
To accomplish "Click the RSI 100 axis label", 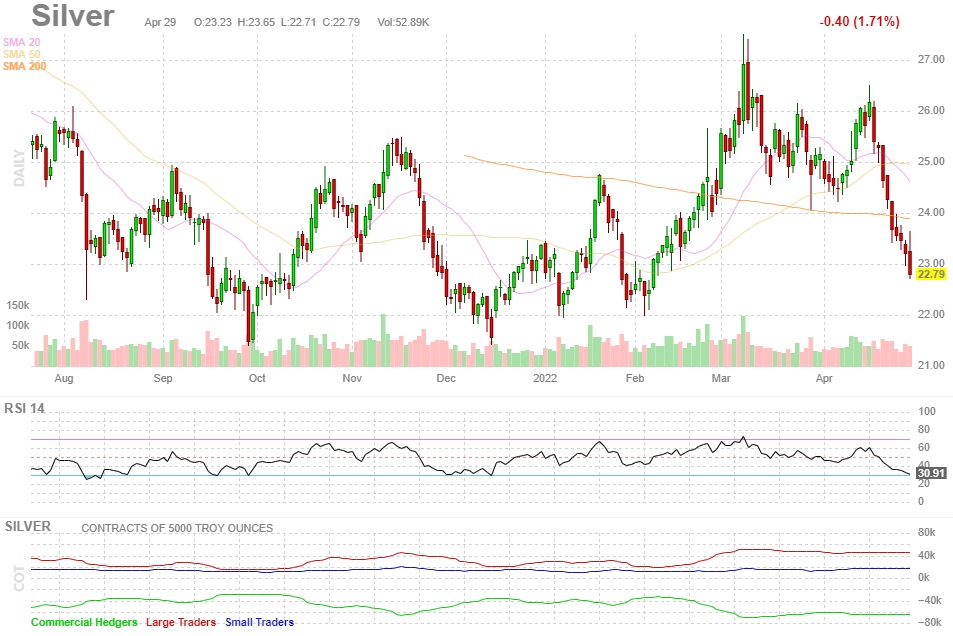I will [927, 412].
